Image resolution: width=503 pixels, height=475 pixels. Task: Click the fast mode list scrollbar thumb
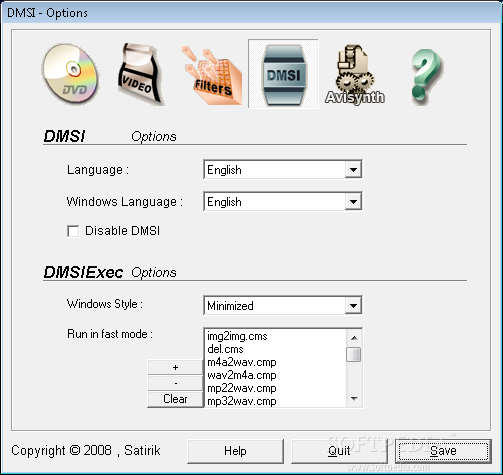354,354
